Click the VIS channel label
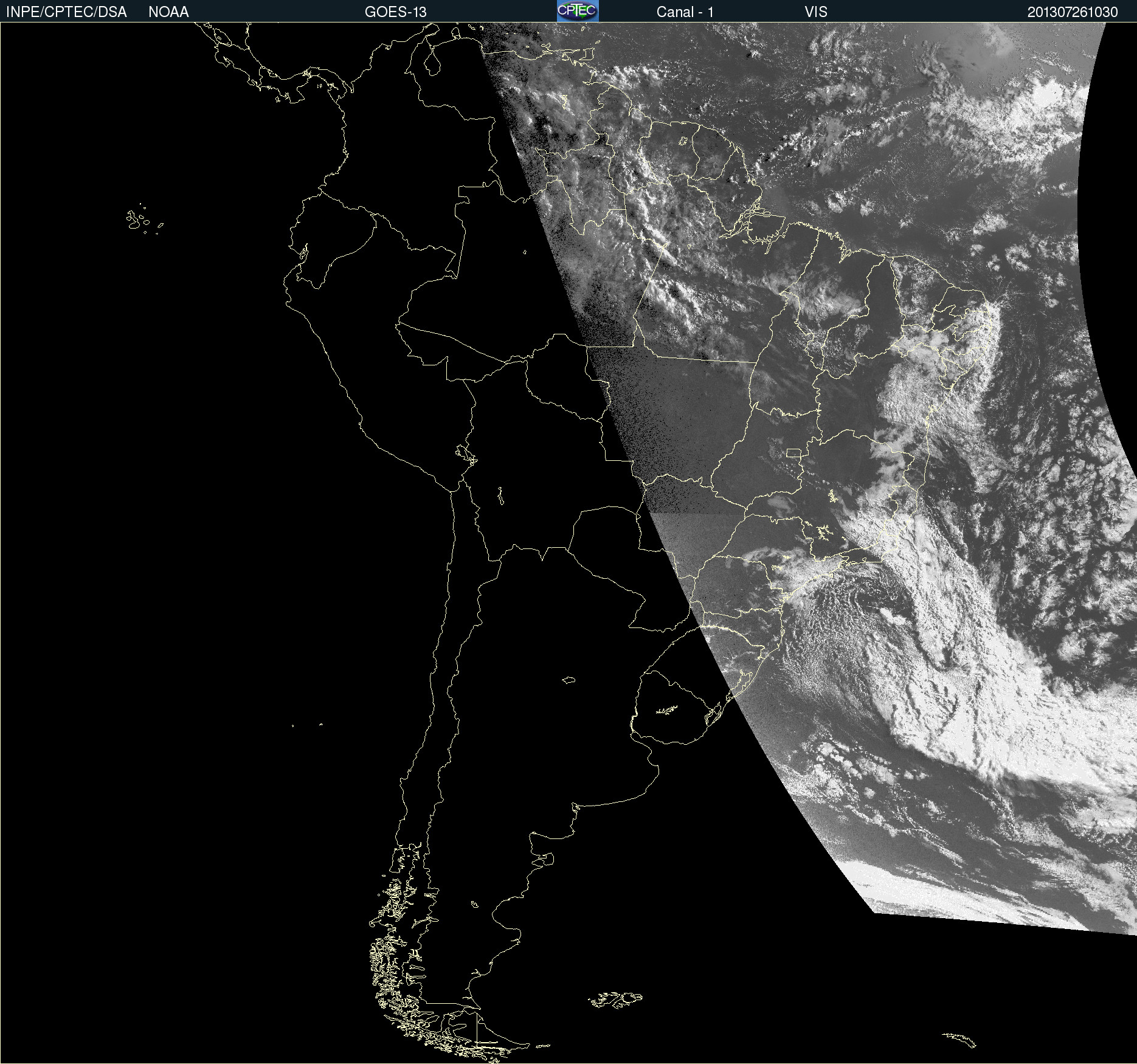 click(x=816, y=12)
